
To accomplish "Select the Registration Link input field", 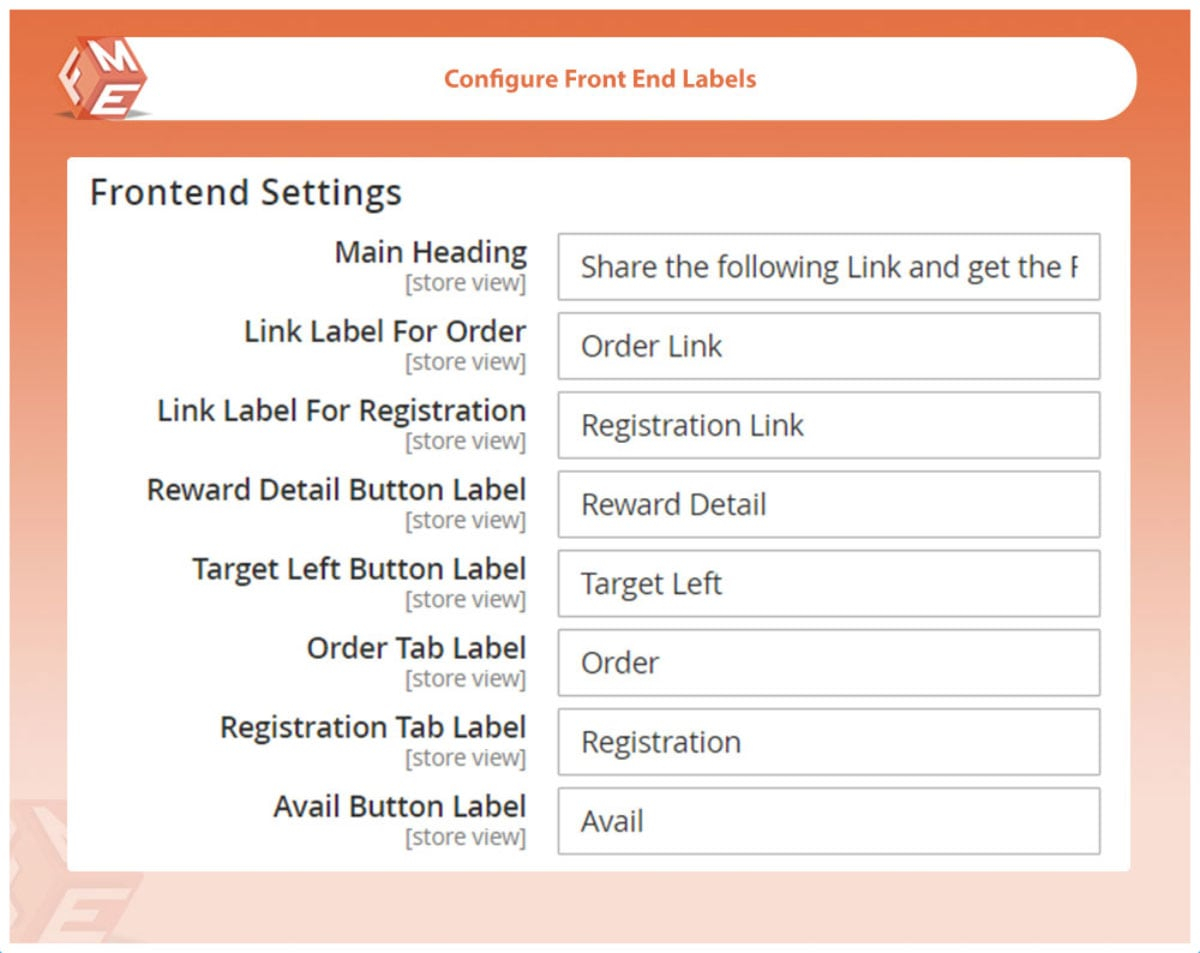I will point(828,425).
